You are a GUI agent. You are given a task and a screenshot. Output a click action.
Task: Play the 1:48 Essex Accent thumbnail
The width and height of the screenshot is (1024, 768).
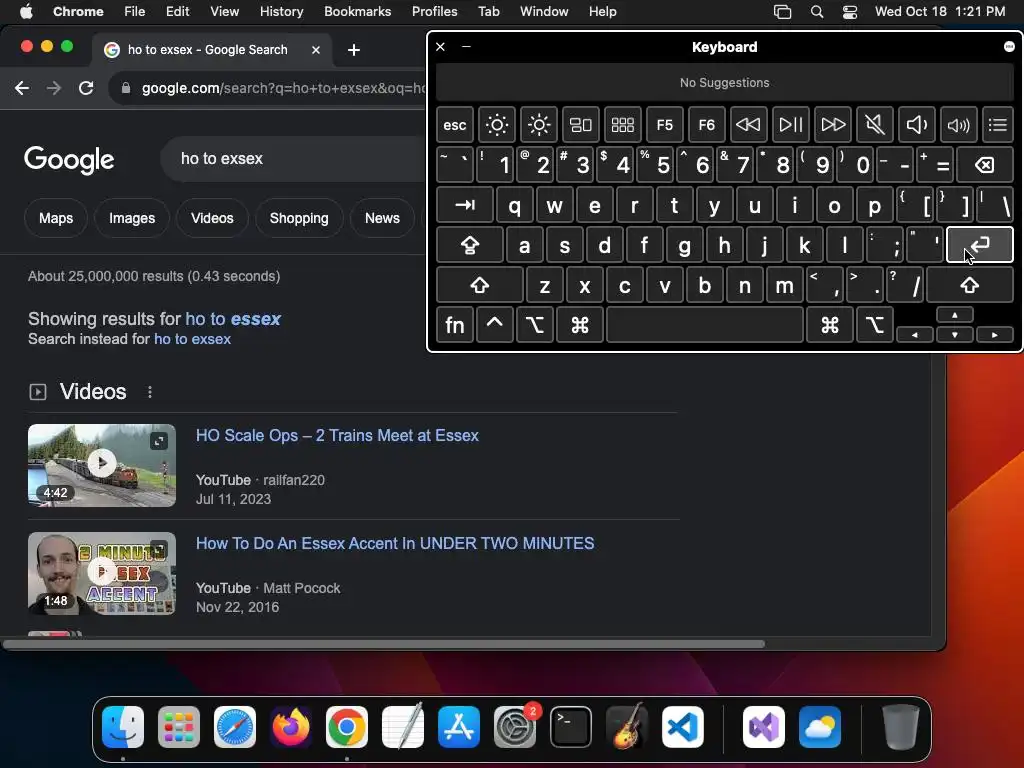[102, 573]
